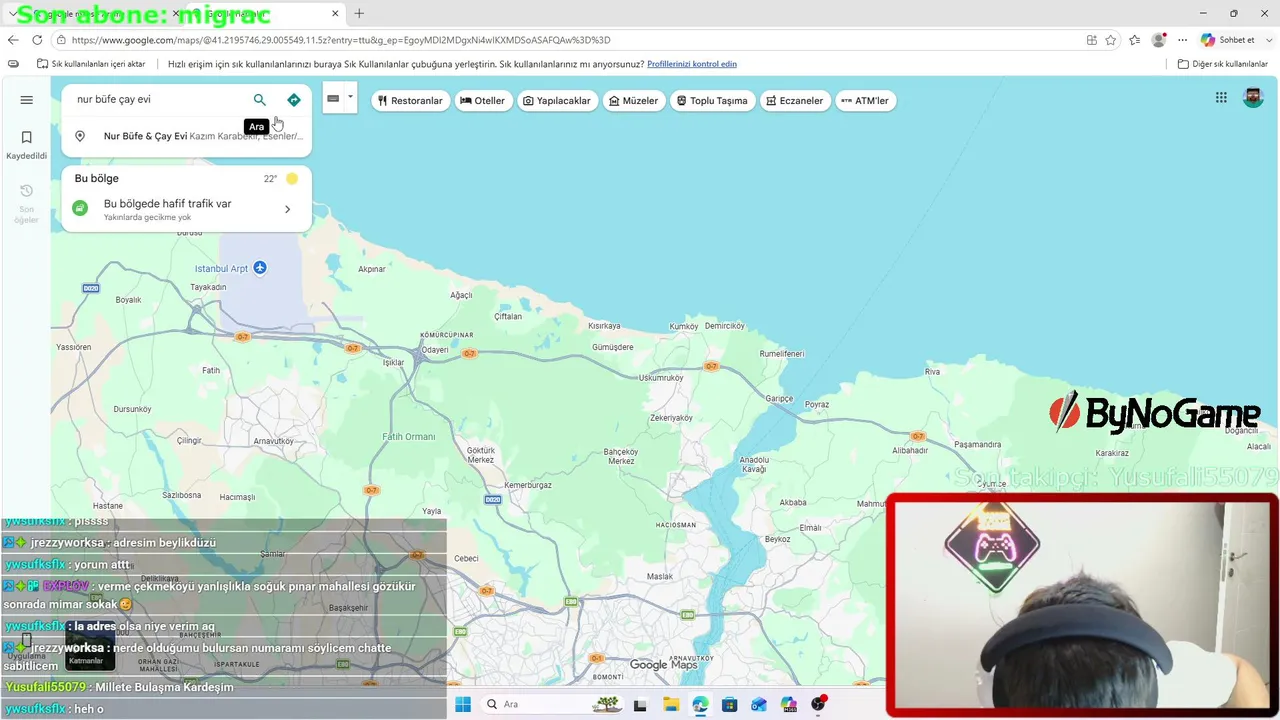
Task: Click the green traffic car icon
Action: click(x=81, y=208)
